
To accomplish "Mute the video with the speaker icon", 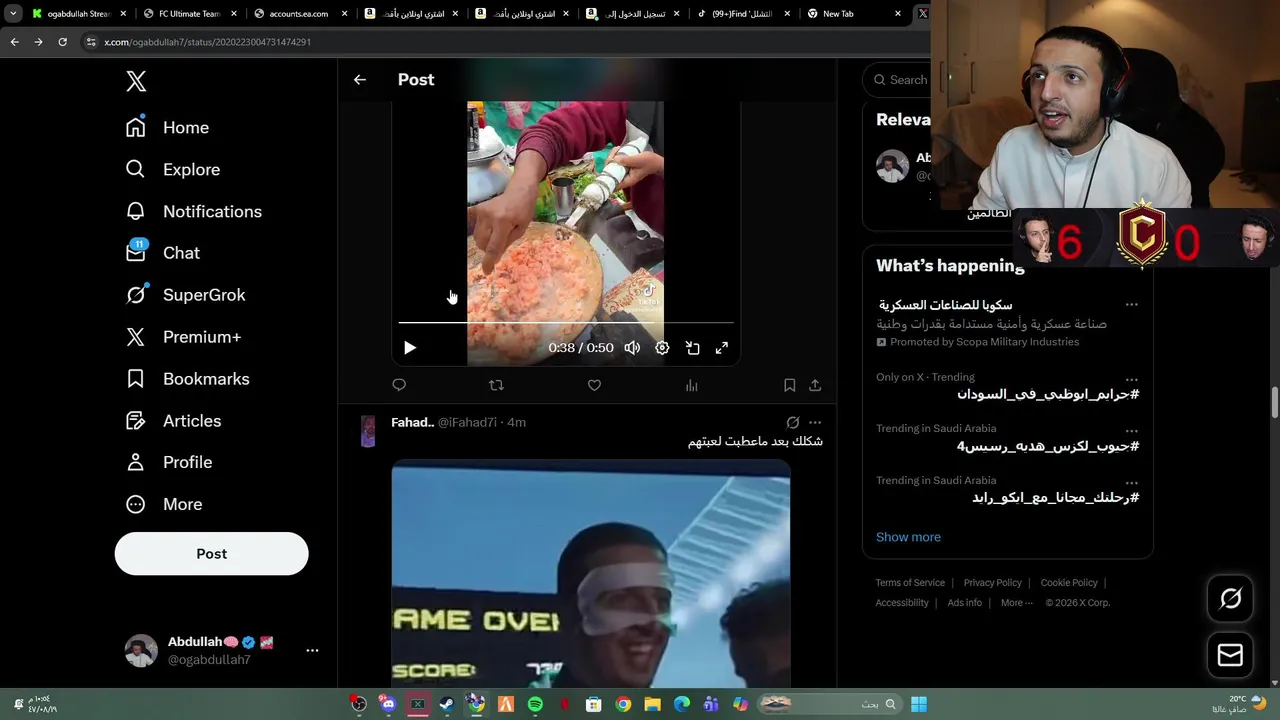I will tap(632, 348).
